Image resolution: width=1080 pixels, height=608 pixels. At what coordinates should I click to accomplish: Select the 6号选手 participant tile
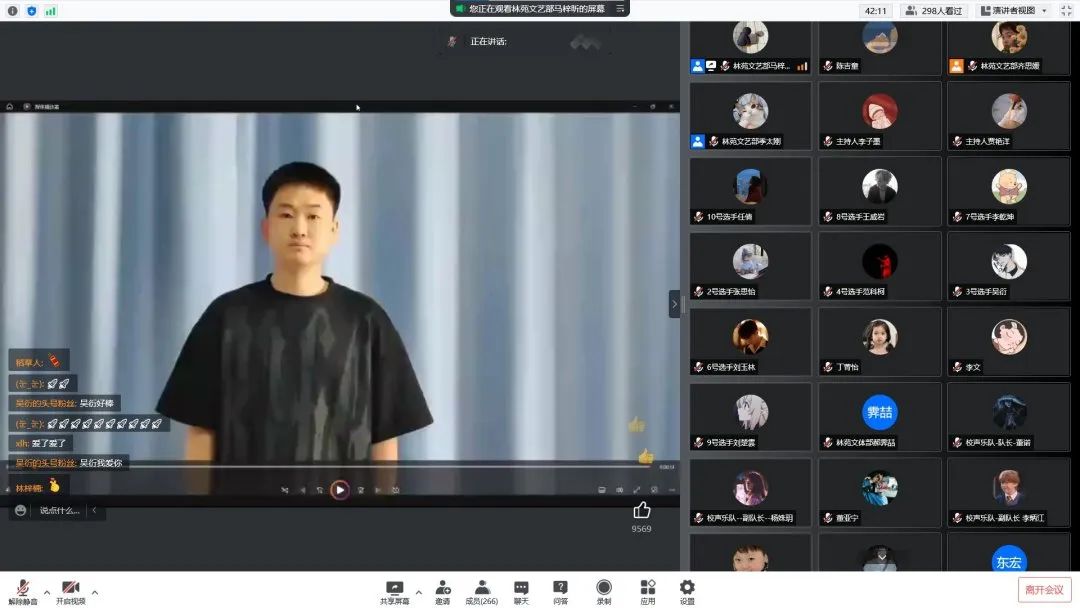(750, 342)
